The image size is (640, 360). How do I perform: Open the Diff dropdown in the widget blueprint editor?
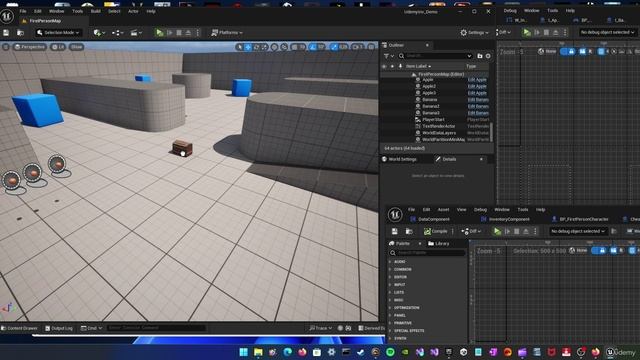tap(471, 231)
